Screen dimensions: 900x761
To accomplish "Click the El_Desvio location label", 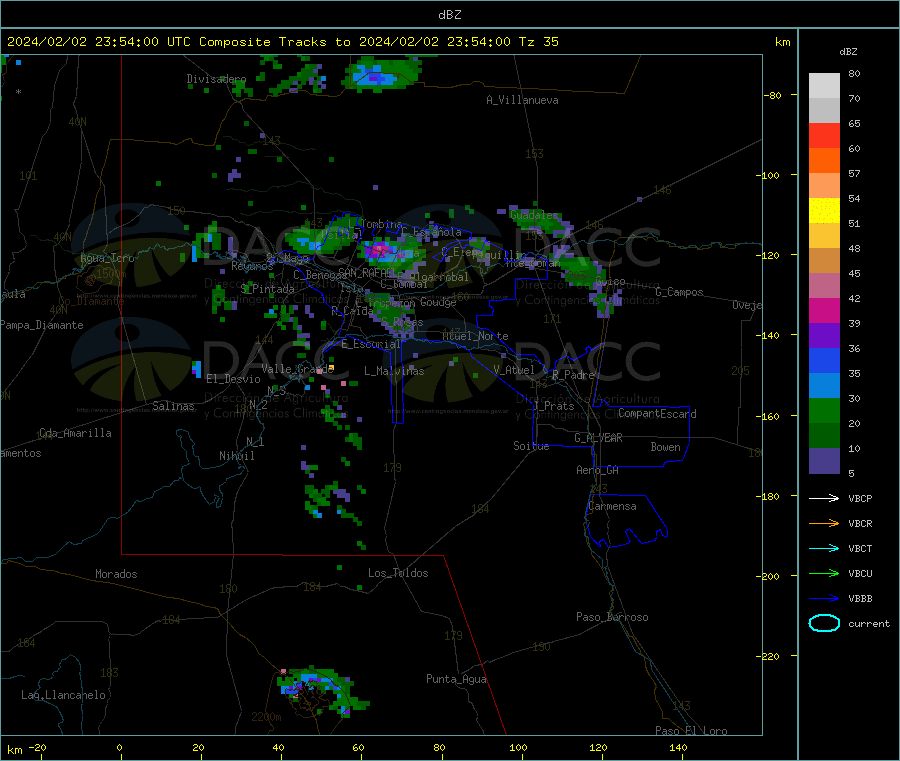I will tap(234, 379).
